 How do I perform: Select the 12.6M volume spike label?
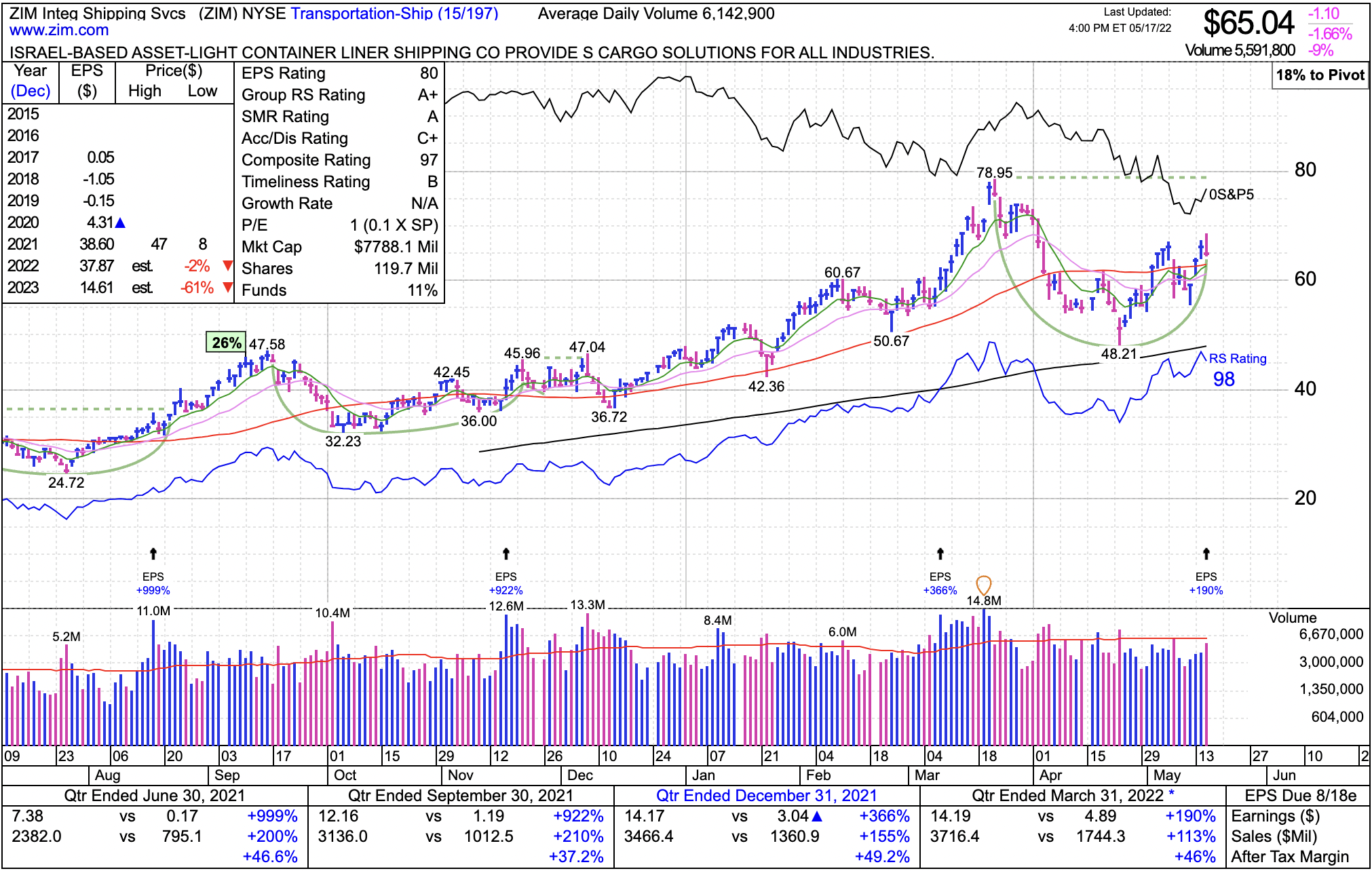pyautogui.click(x=506, y=606)
